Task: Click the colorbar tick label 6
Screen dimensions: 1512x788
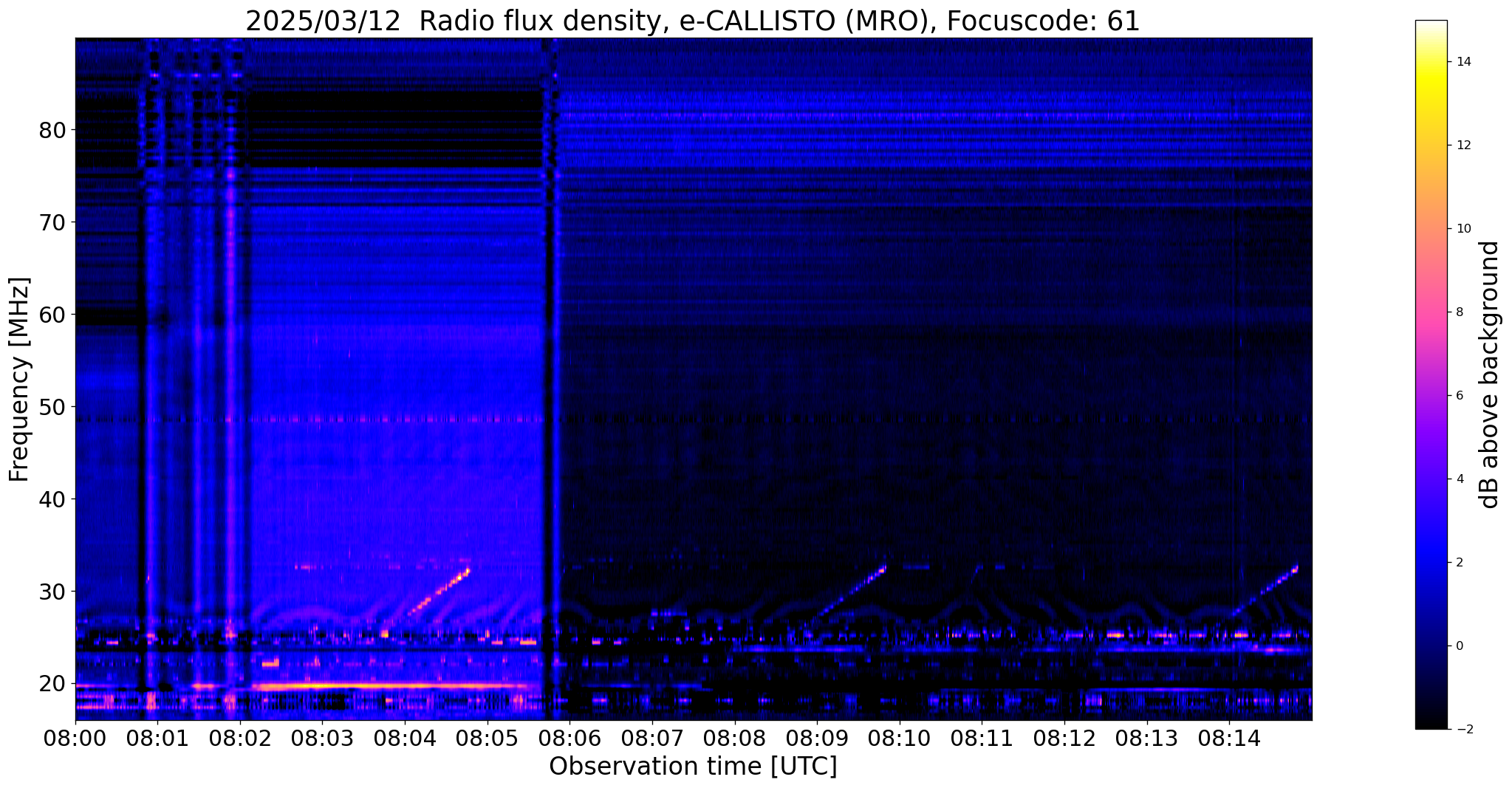Action: pyautogui.click(x=1459, y=396)
